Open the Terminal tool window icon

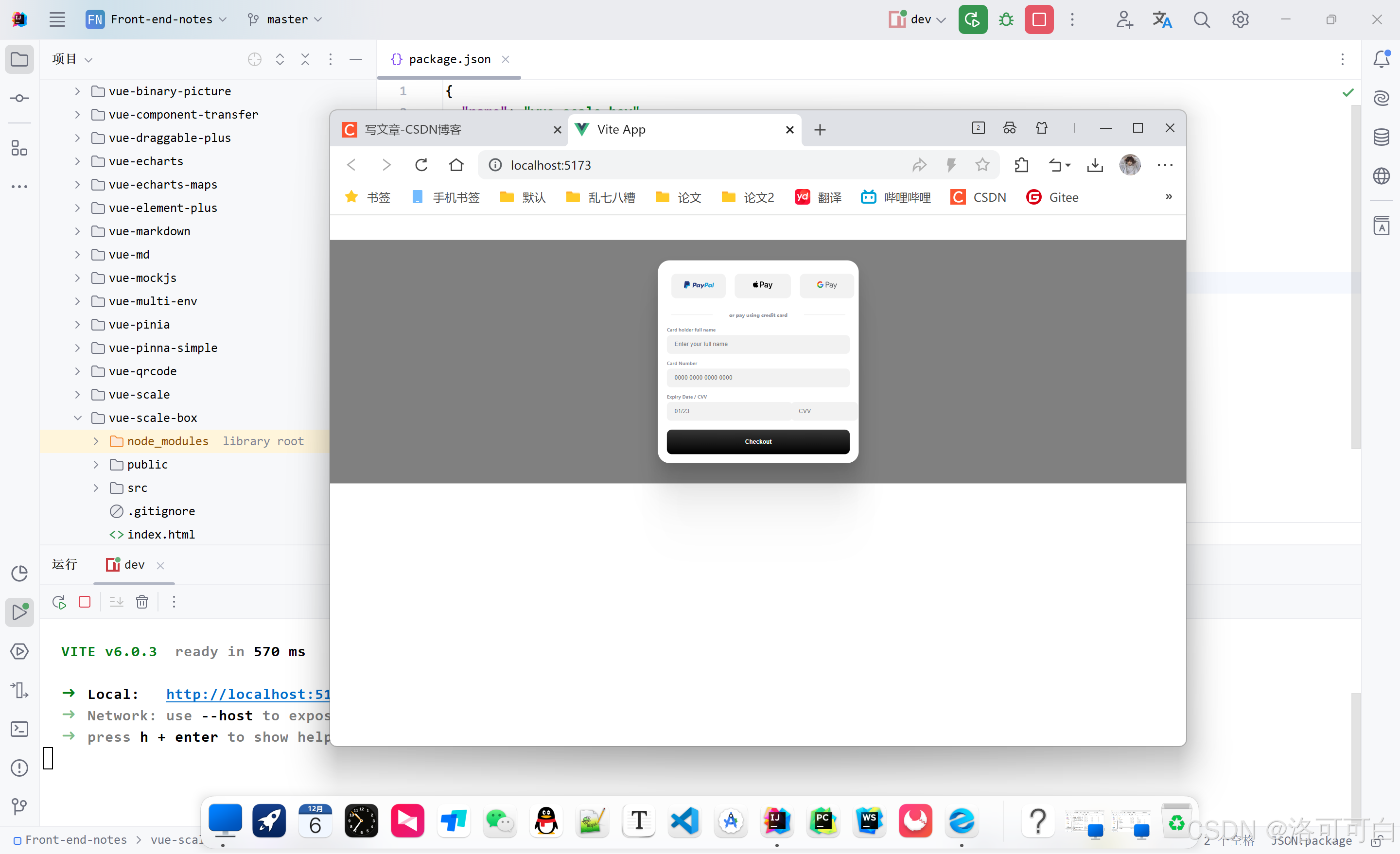click(19, 729)
